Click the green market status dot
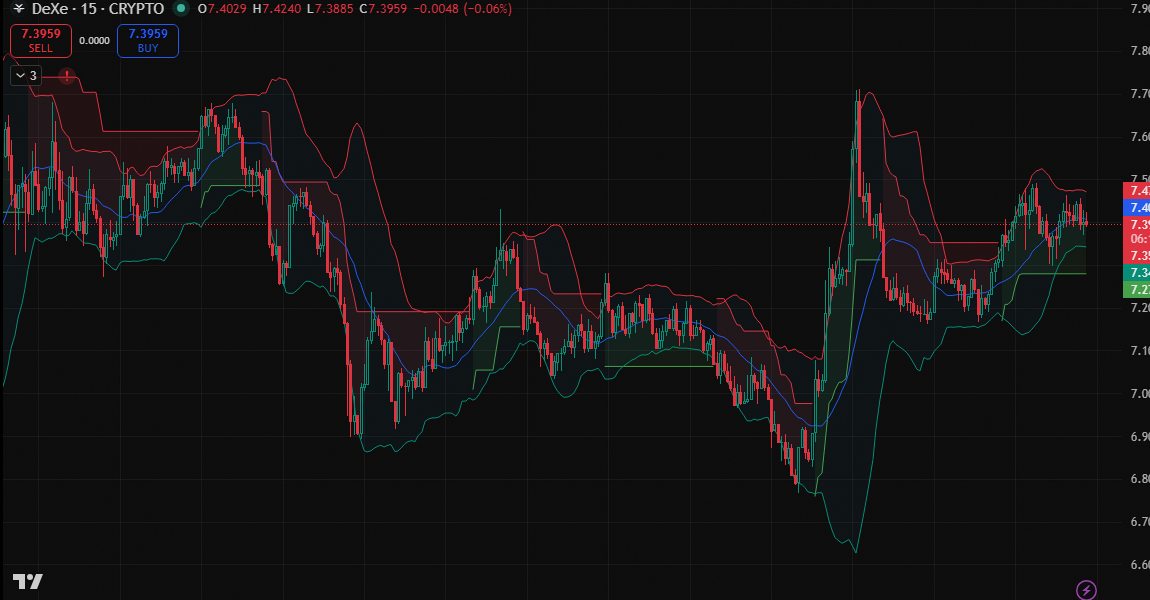 coord(180,9)
